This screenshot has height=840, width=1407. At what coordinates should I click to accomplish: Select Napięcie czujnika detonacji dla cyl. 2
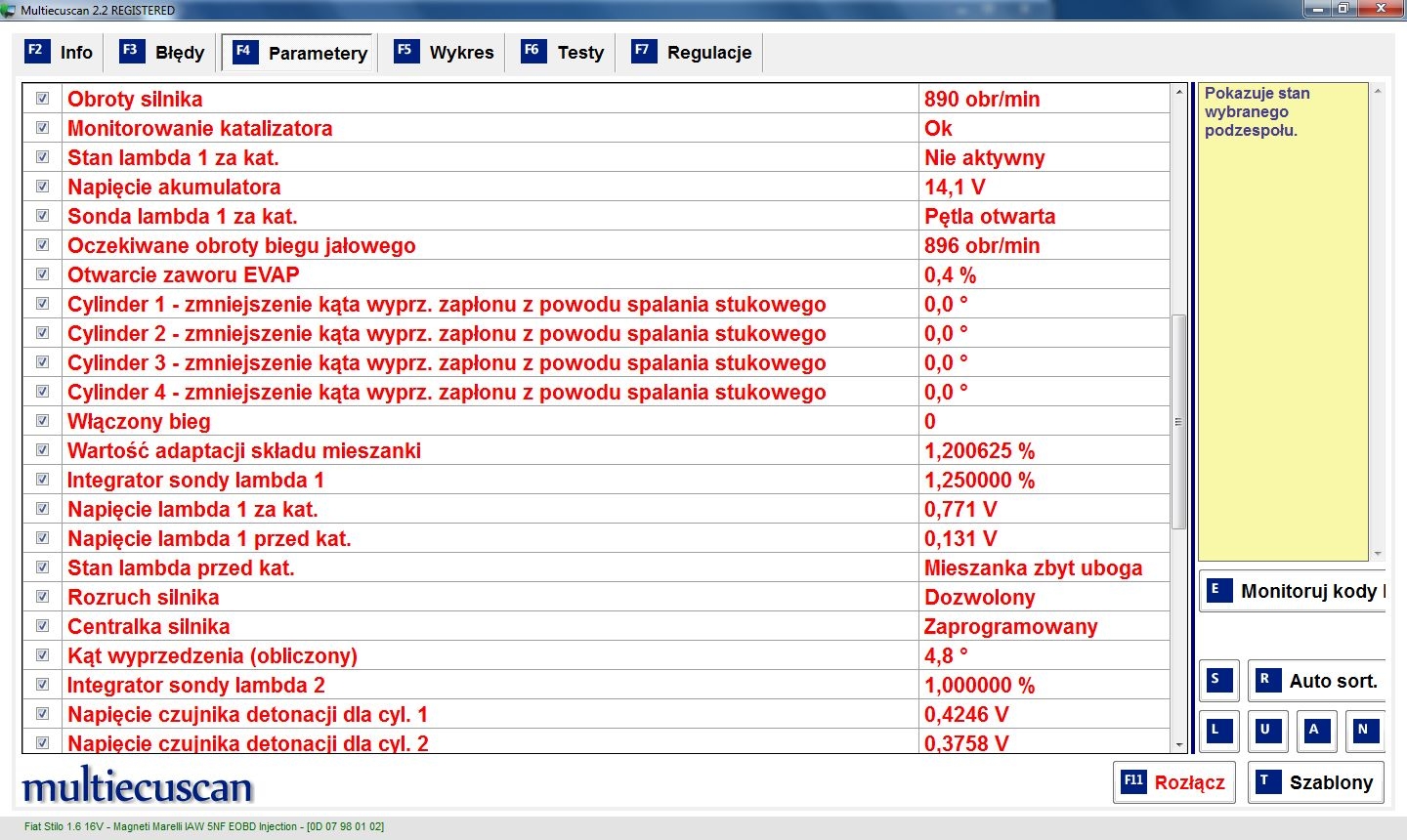(596, 741)
